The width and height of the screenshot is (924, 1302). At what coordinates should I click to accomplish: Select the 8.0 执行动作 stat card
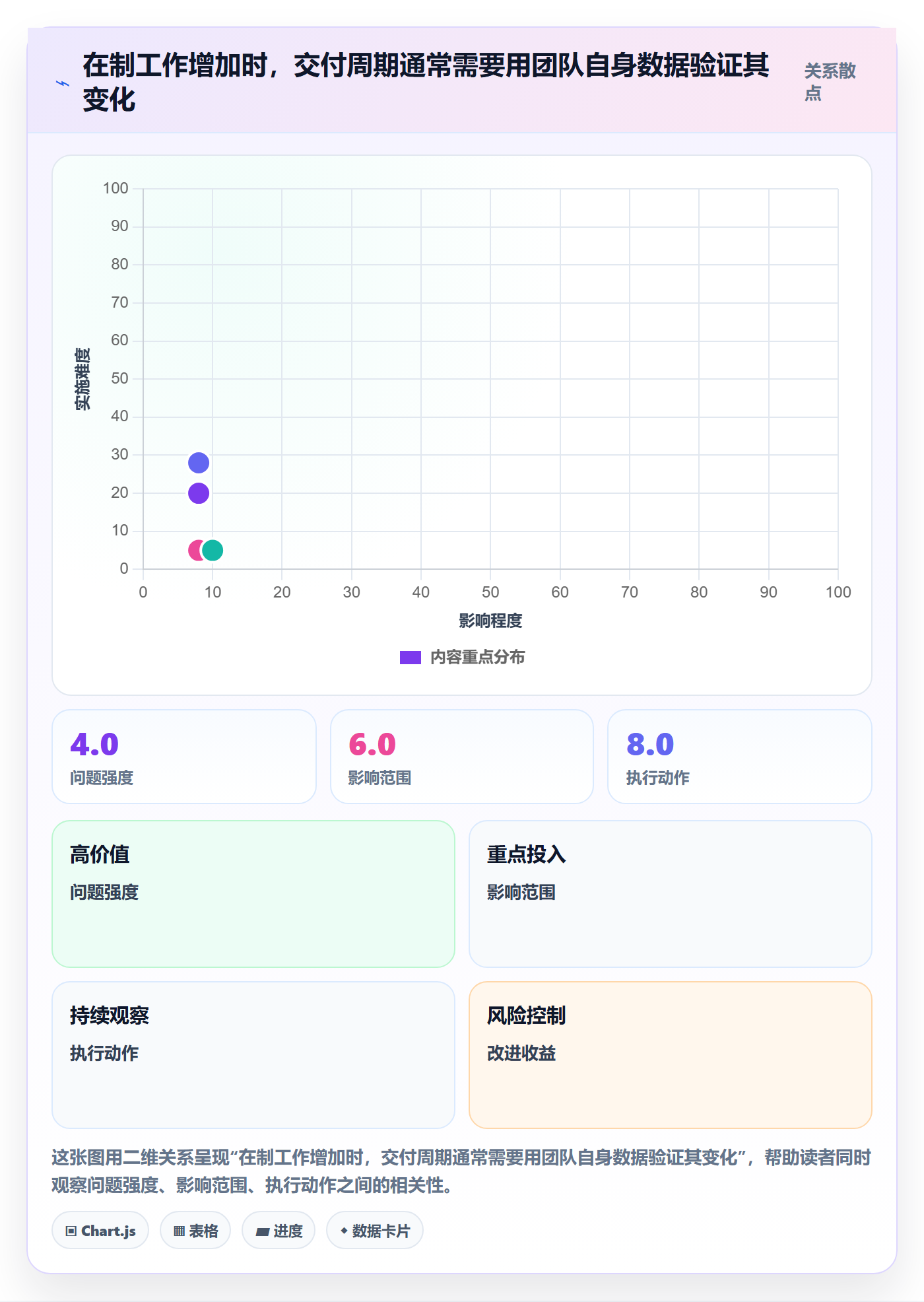740,757
